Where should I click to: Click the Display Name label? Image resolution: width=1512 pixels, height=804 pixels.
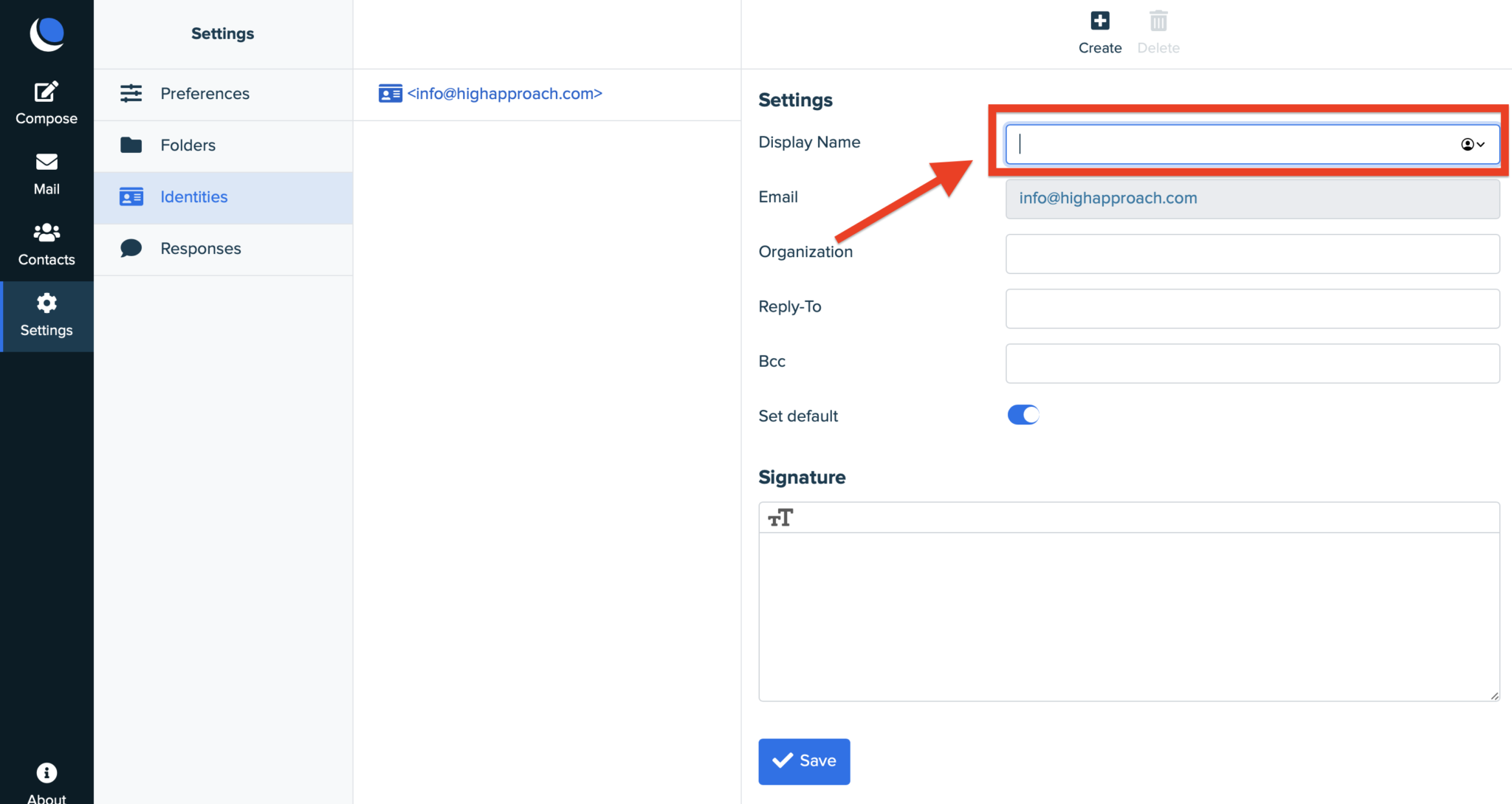click(x=809, y=142)
